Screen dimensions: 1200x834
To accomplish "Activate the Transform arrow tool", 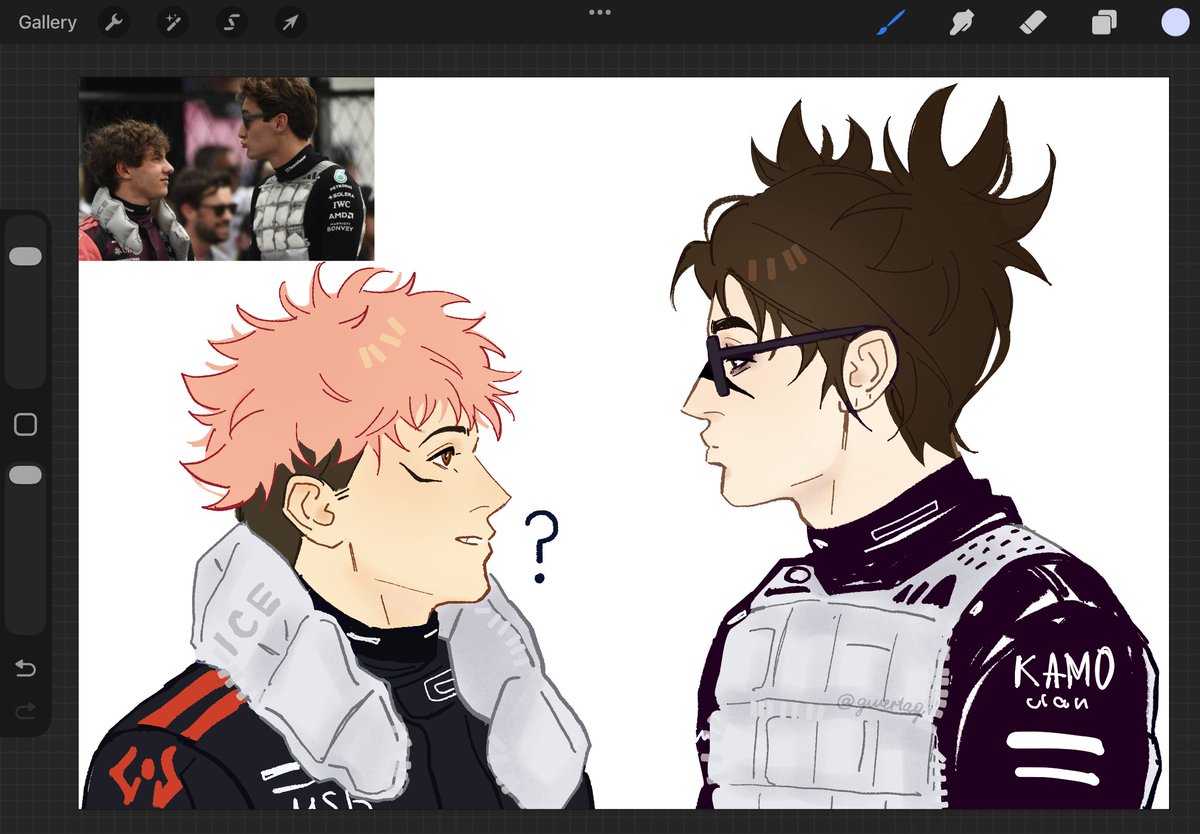I will [x=291, y=22].
